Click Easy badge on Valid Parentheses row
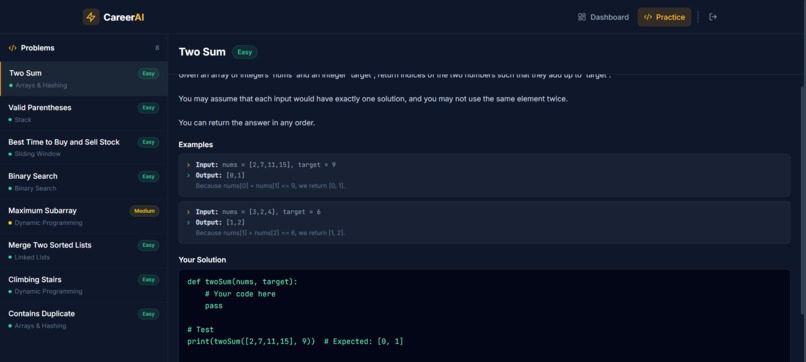Screen dimensions: 806x362 click(149, 108)
